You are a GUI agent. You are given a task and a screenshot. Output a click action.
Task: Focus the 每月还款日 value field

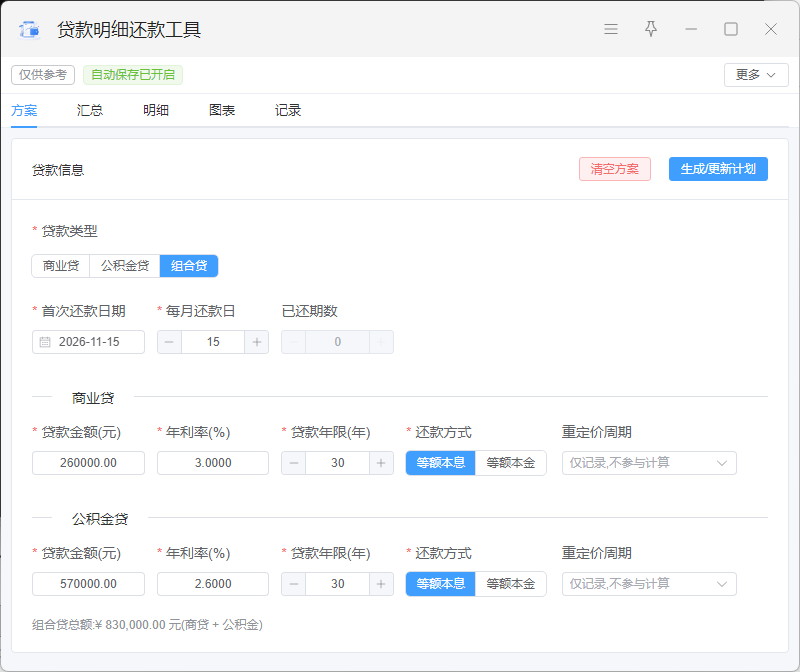(x=213, y=342)
